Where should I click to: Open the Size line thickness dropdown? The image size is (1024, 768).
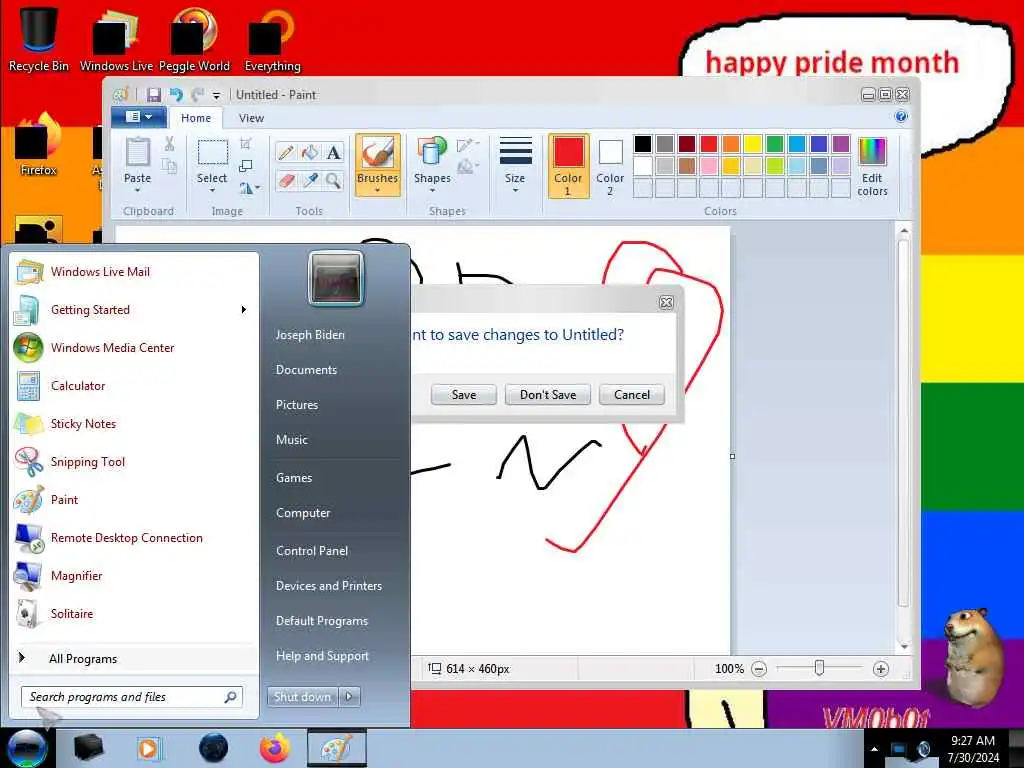click(x=515, y=165)
